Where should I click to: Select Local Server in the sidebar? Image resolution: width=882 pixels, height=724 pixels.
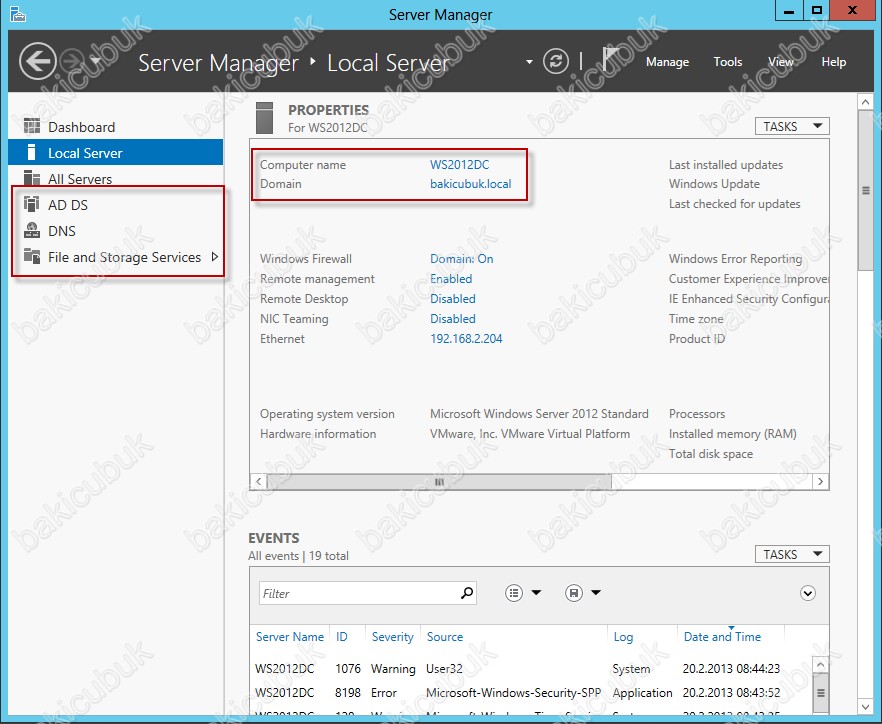coord(115,153)
